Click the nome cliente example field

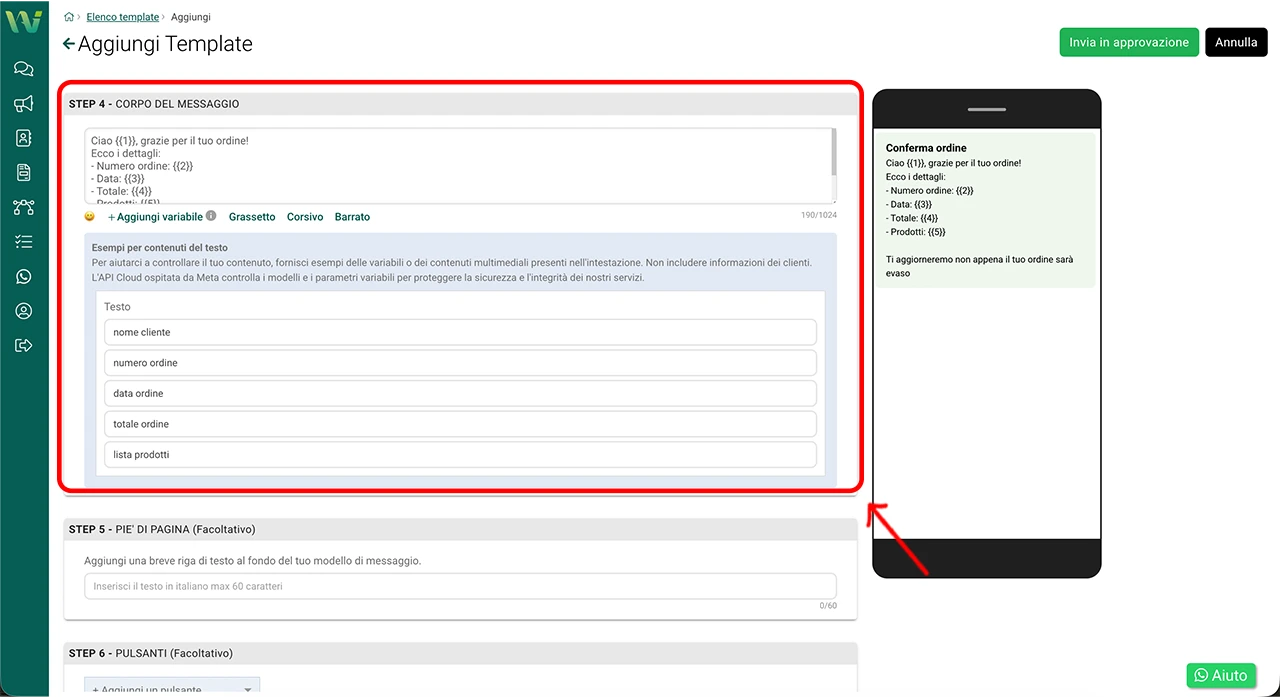[x=460, y=332]
